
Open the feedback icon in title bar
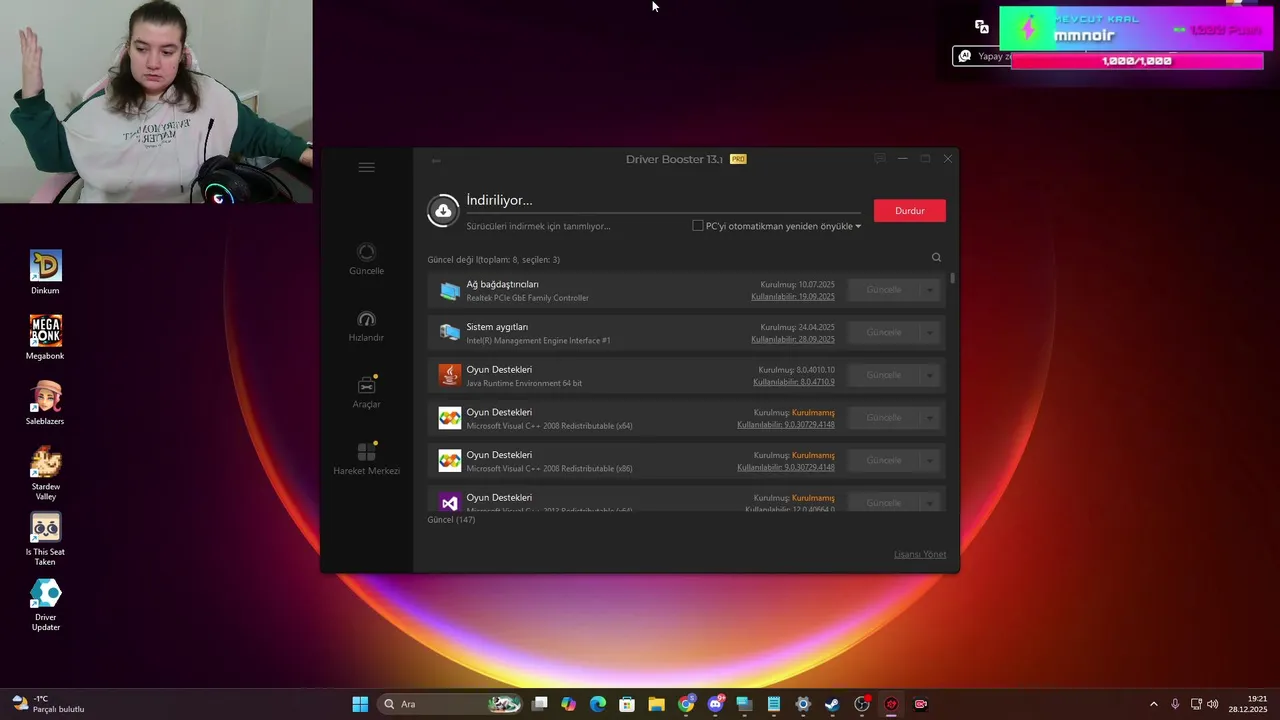tap(880, 159)
